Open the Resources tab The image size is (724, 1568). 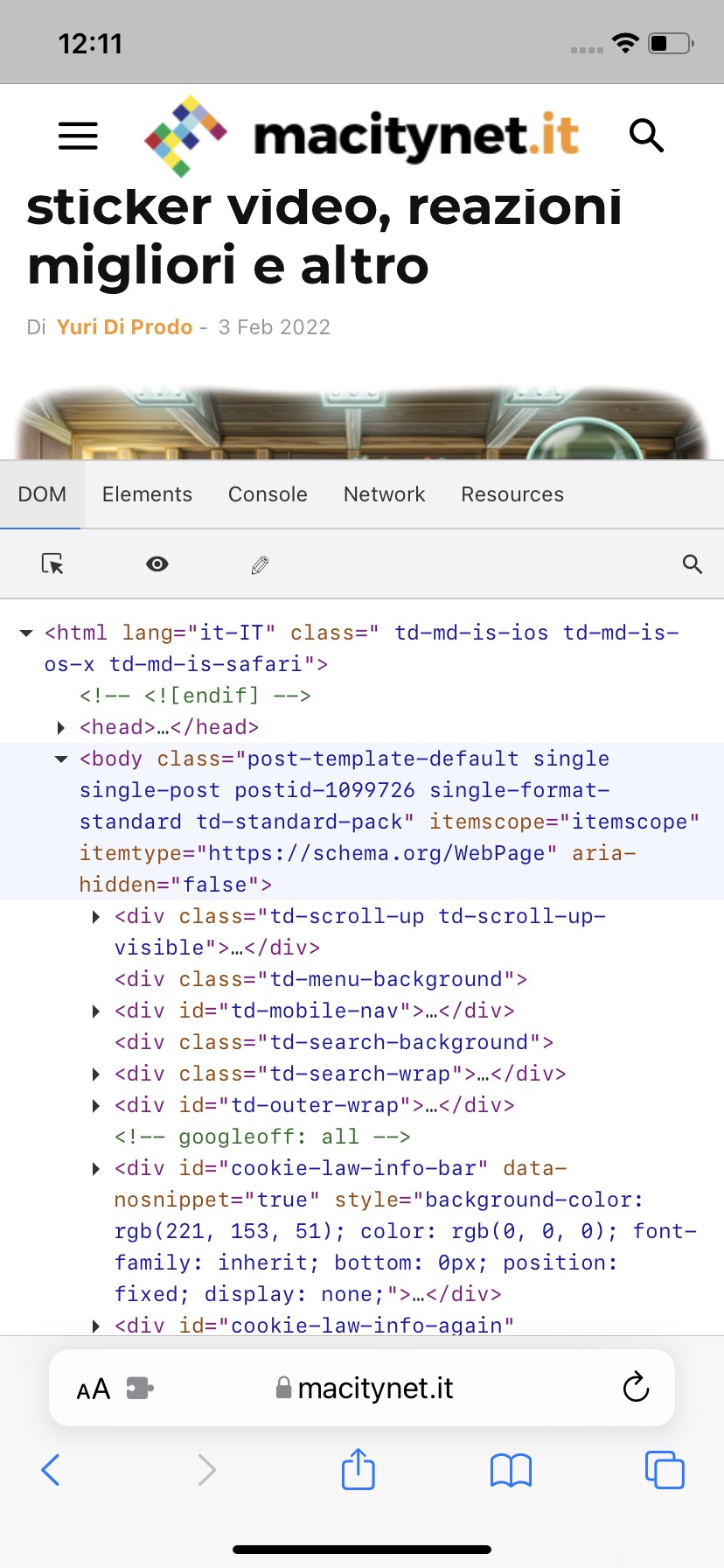click(x=512, y=494)
